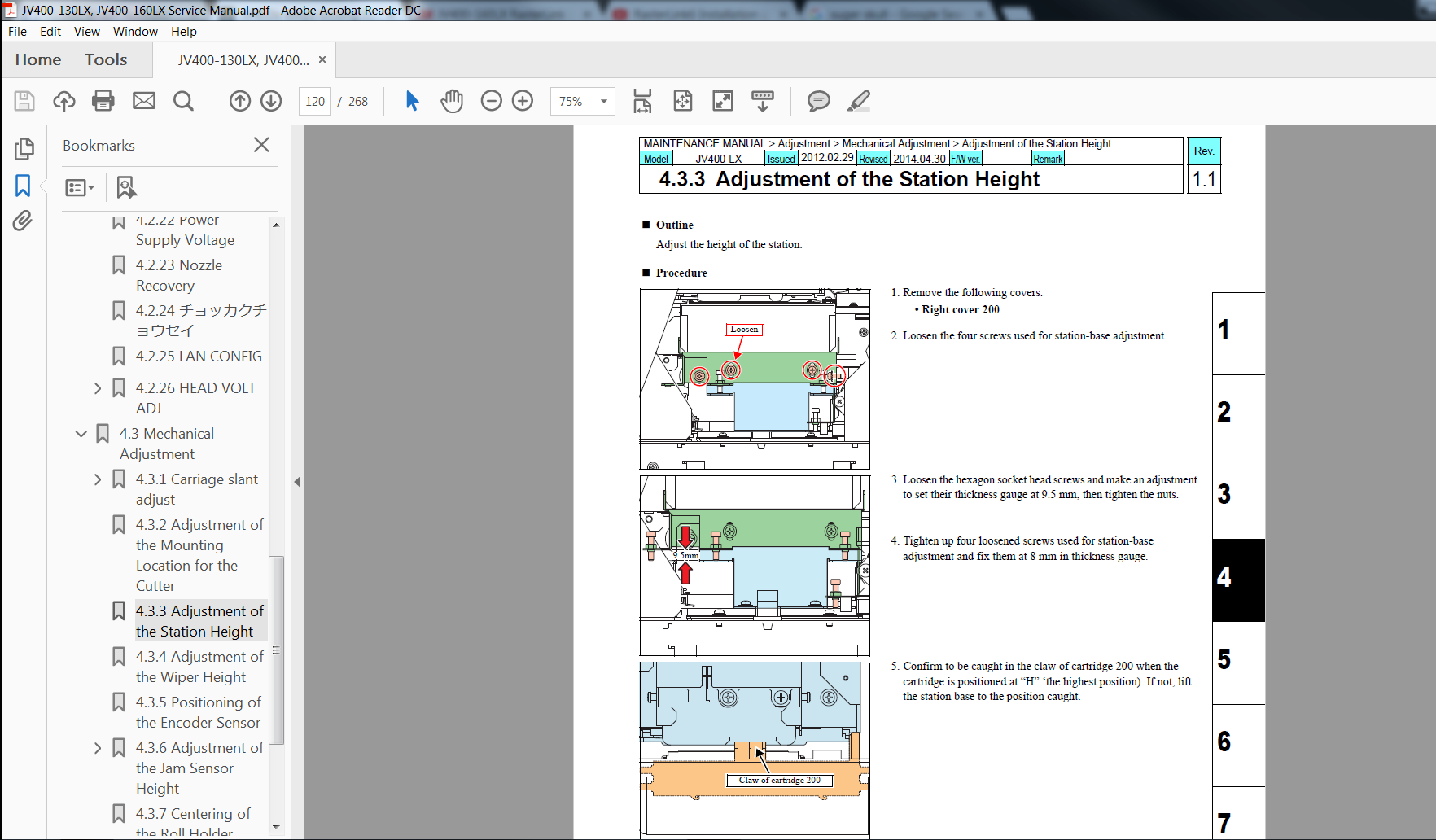Jump to chapter 1 side tab
This screenshot has width=1436, height=840.
[x=1238, y=334]
